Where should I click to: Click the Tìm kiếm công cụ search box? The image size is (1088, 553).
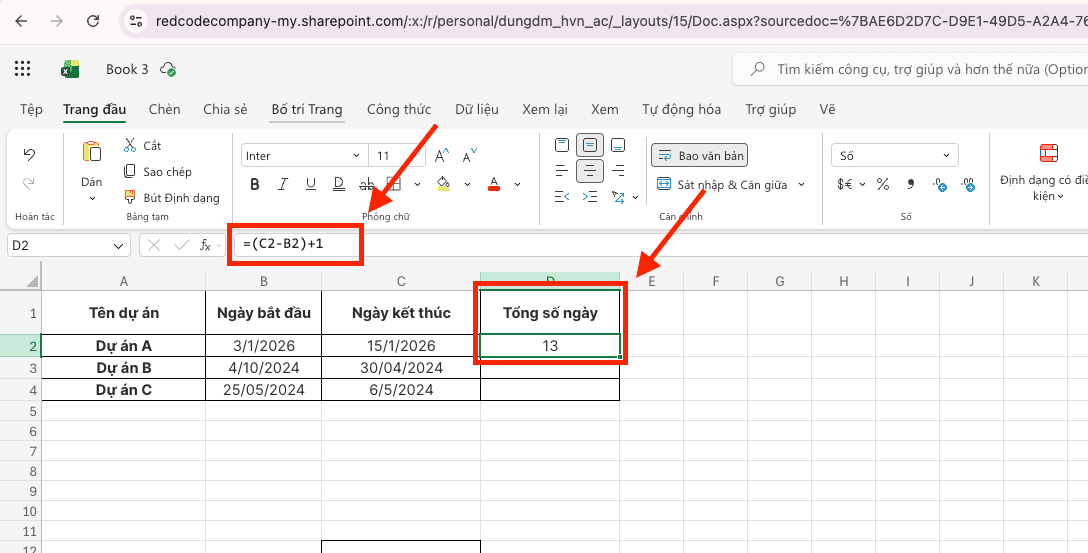(x=910, y=69)
